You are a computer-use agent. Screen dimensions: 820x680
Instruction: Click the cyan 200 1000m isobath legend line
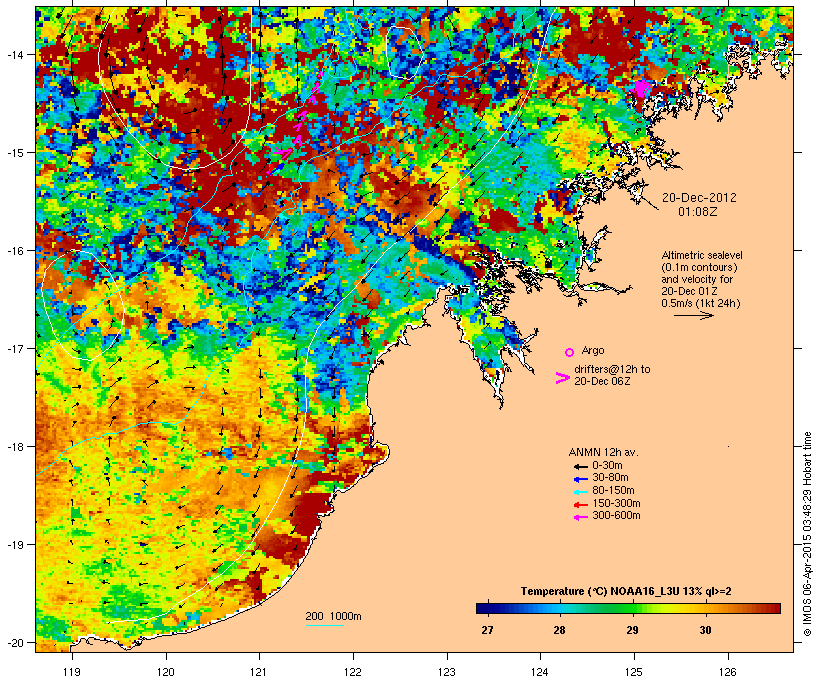(x=324, y=625)
